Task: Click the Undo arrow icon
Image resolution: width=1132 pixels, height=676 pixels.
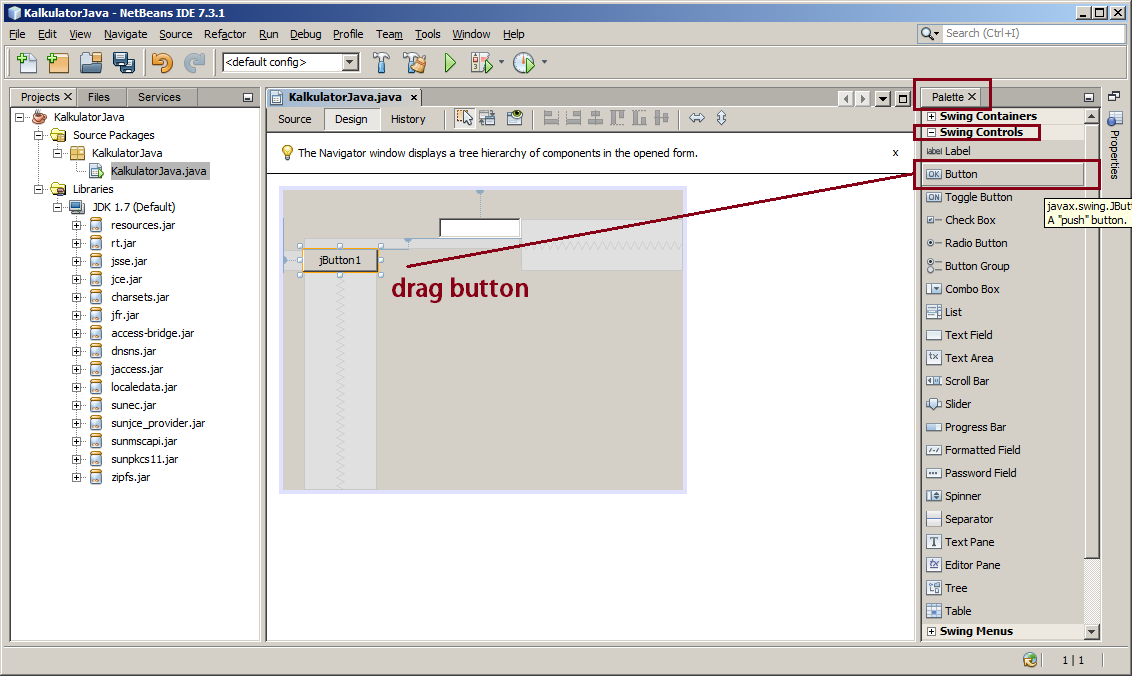Action: (x=162, y=63)
